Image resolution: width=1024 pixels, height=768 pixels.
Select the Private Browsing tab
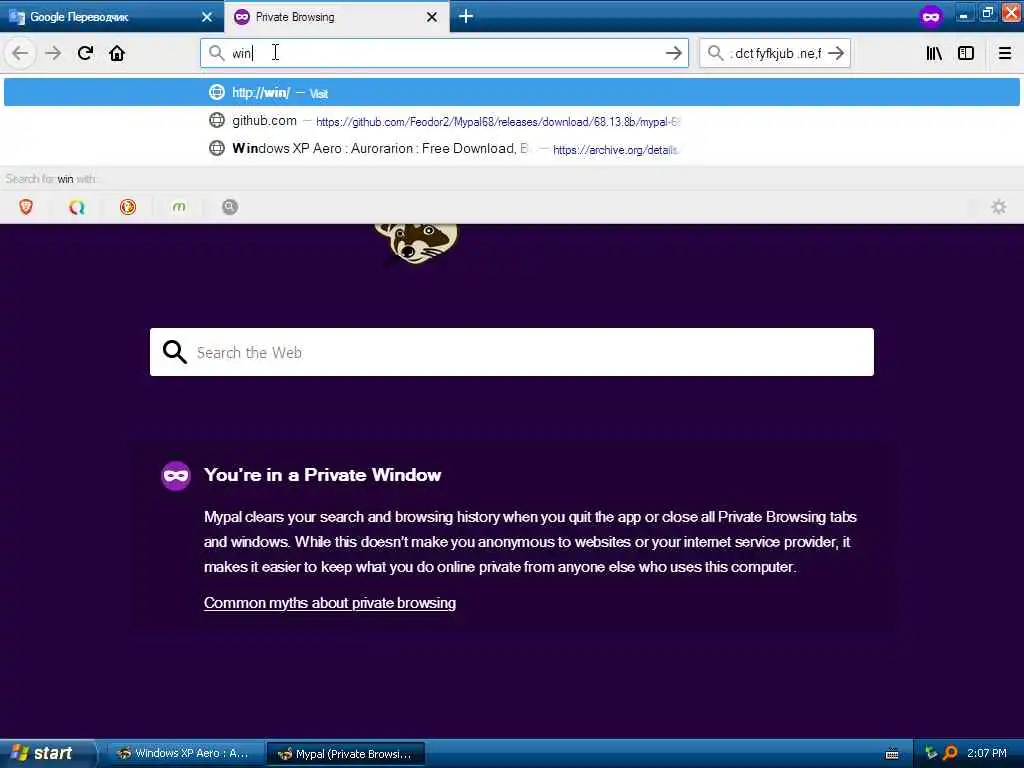click(x=337, y=17)
